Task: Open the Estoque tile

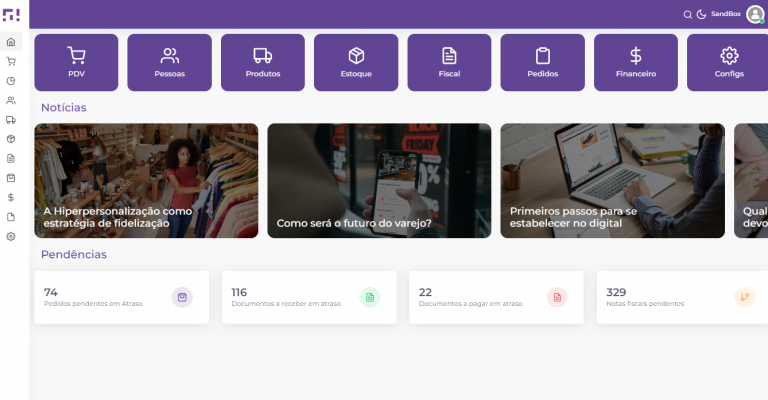Action: pos(356,63)
